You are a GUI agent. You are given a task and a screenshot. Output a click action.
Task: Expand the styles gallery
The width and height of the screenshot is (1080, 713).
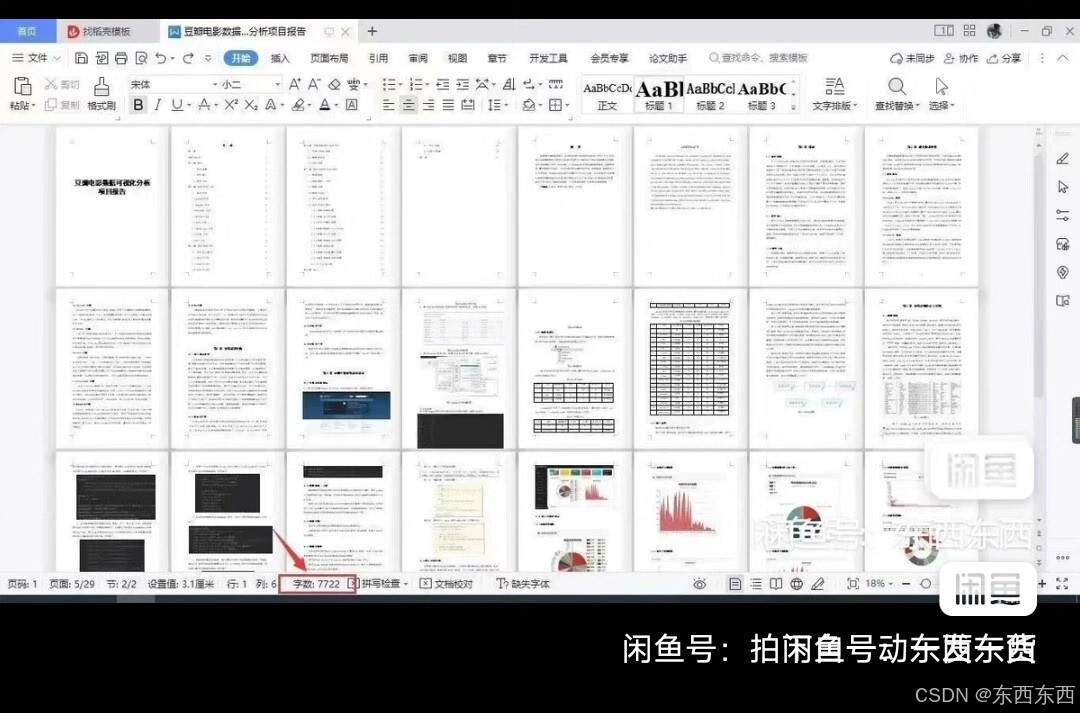[x=793, y=107]
